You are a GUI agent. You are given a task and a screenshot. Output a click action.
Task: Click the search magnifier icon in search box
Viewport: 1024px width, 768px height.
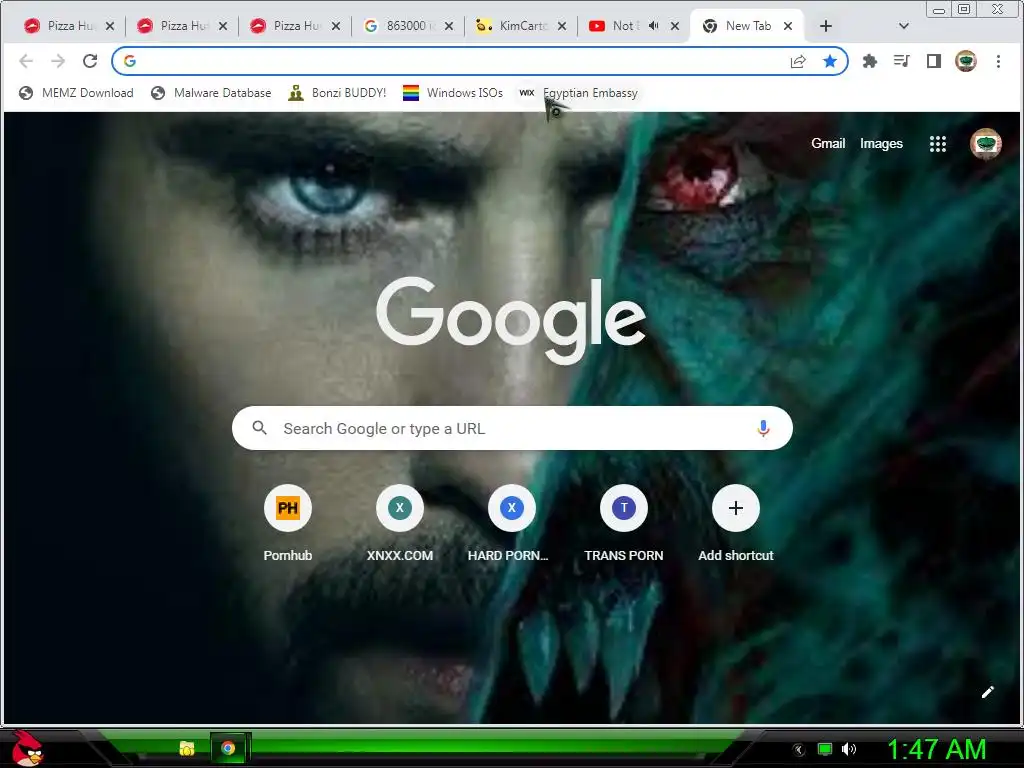259,428
